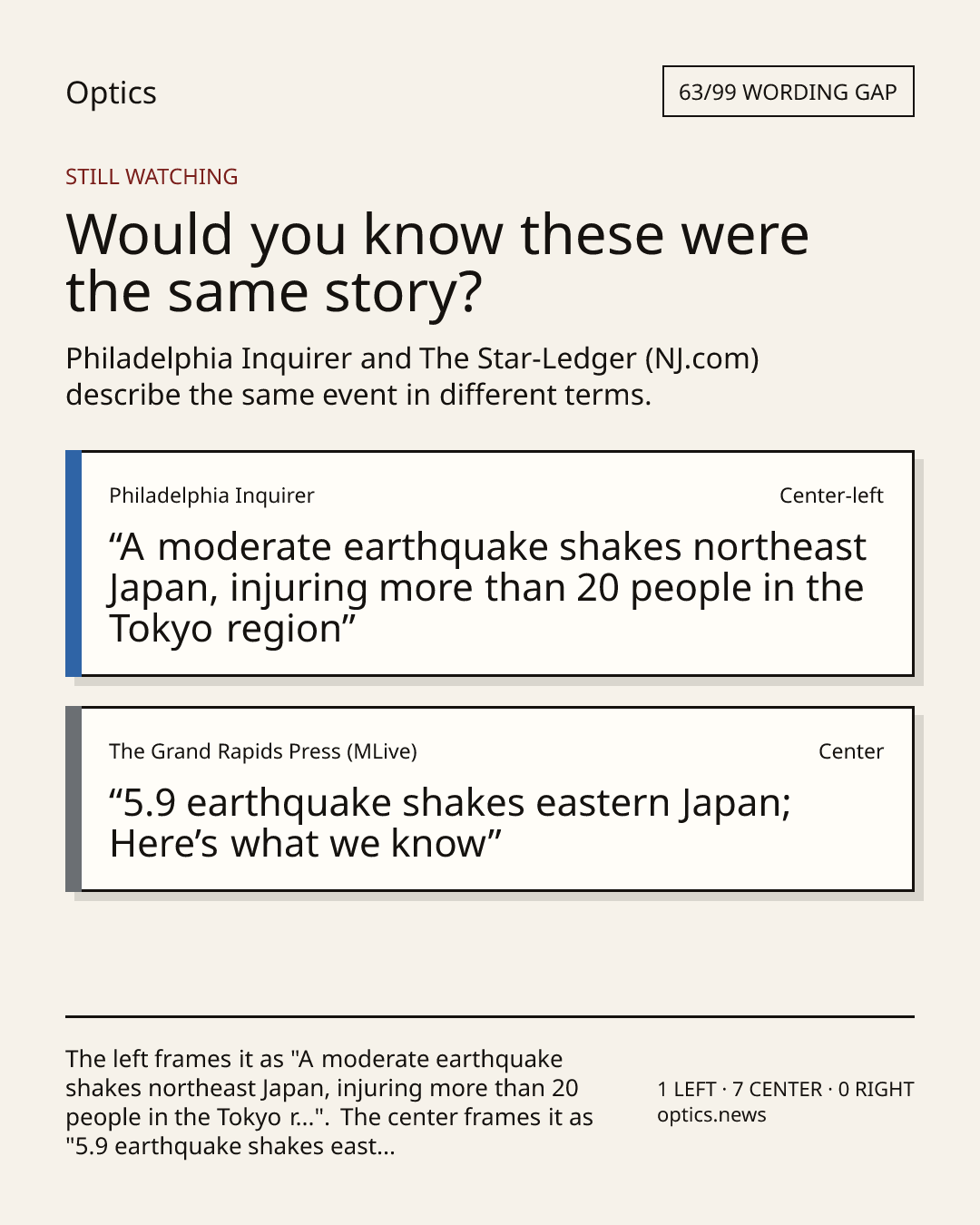980x1225 pixels.
Task: Open the optics.news link
Action: pyautogui.click(x=711, y=1115)
